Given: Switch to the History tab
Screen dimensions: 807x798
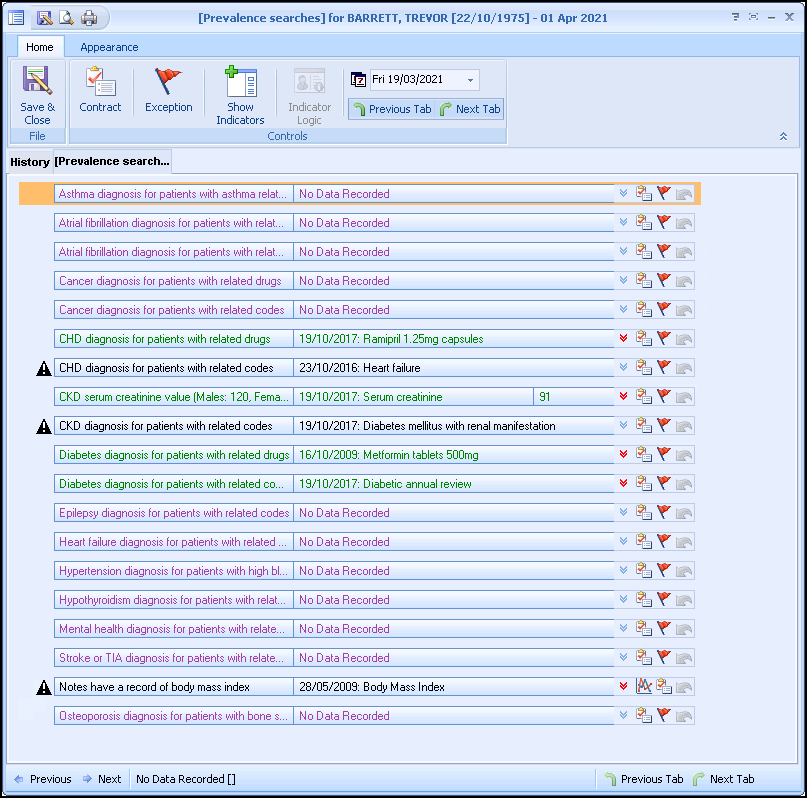Looking at the screenshot, I should pos(30,162).
